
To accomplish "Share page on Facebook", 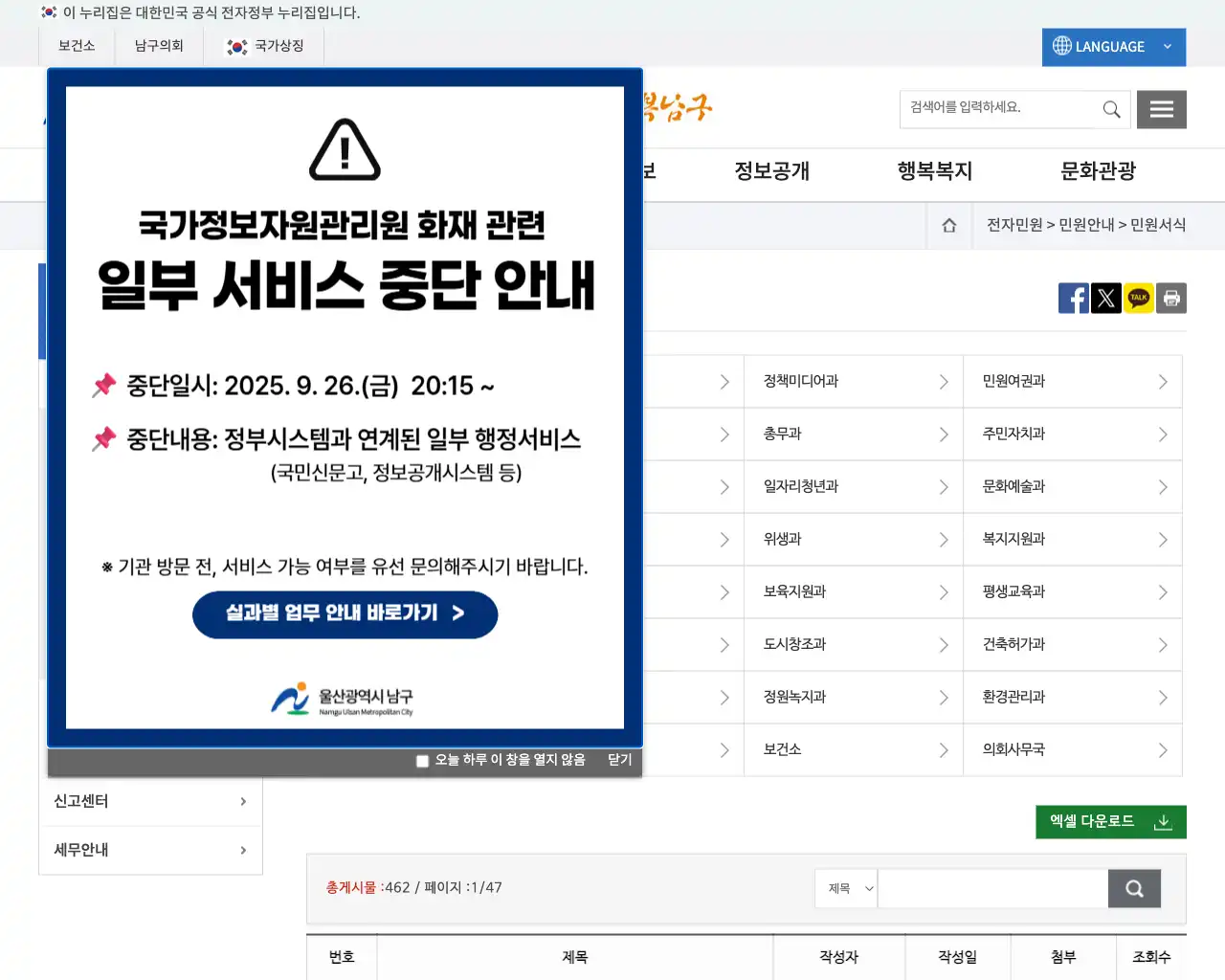I will pyautogui.click(x=1074, y=298).
